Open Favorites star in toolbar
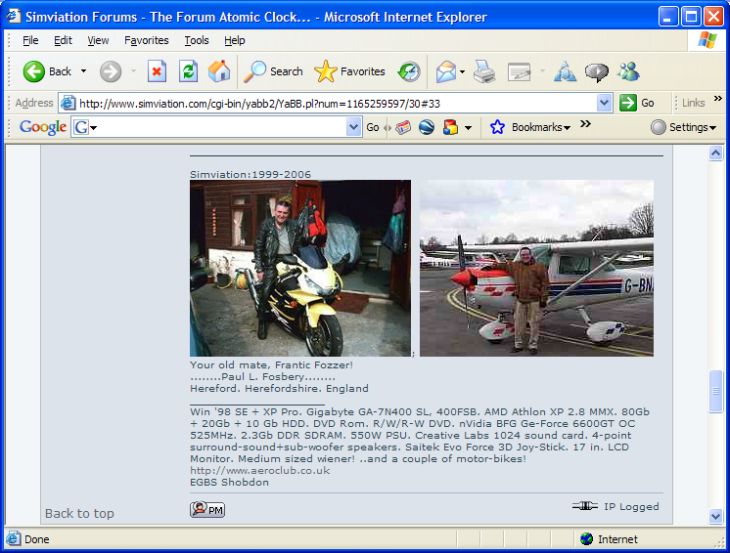Viewport: 730px width, 553px height. (x=350, y=72)
